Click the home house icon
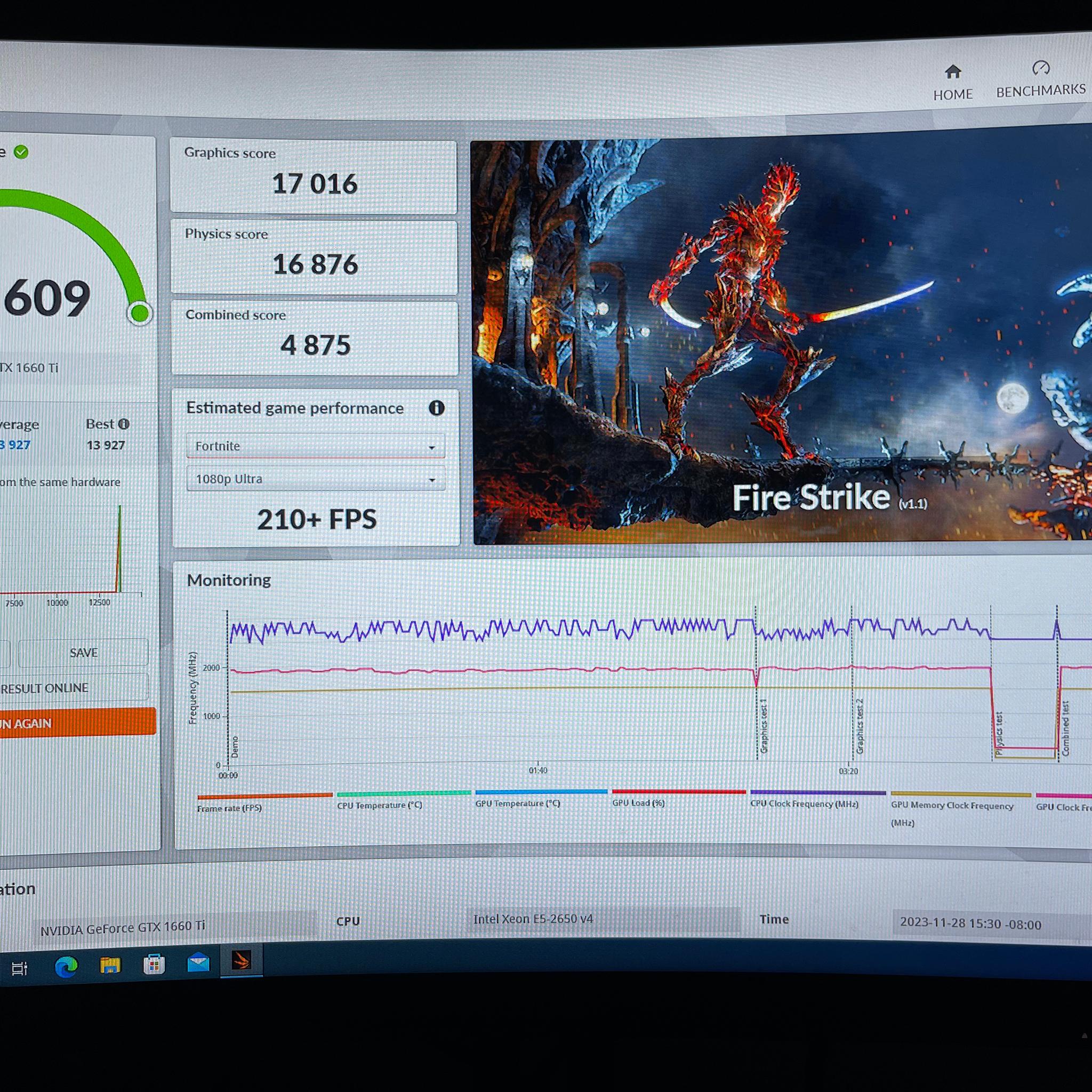 click(x=953, y=72)
